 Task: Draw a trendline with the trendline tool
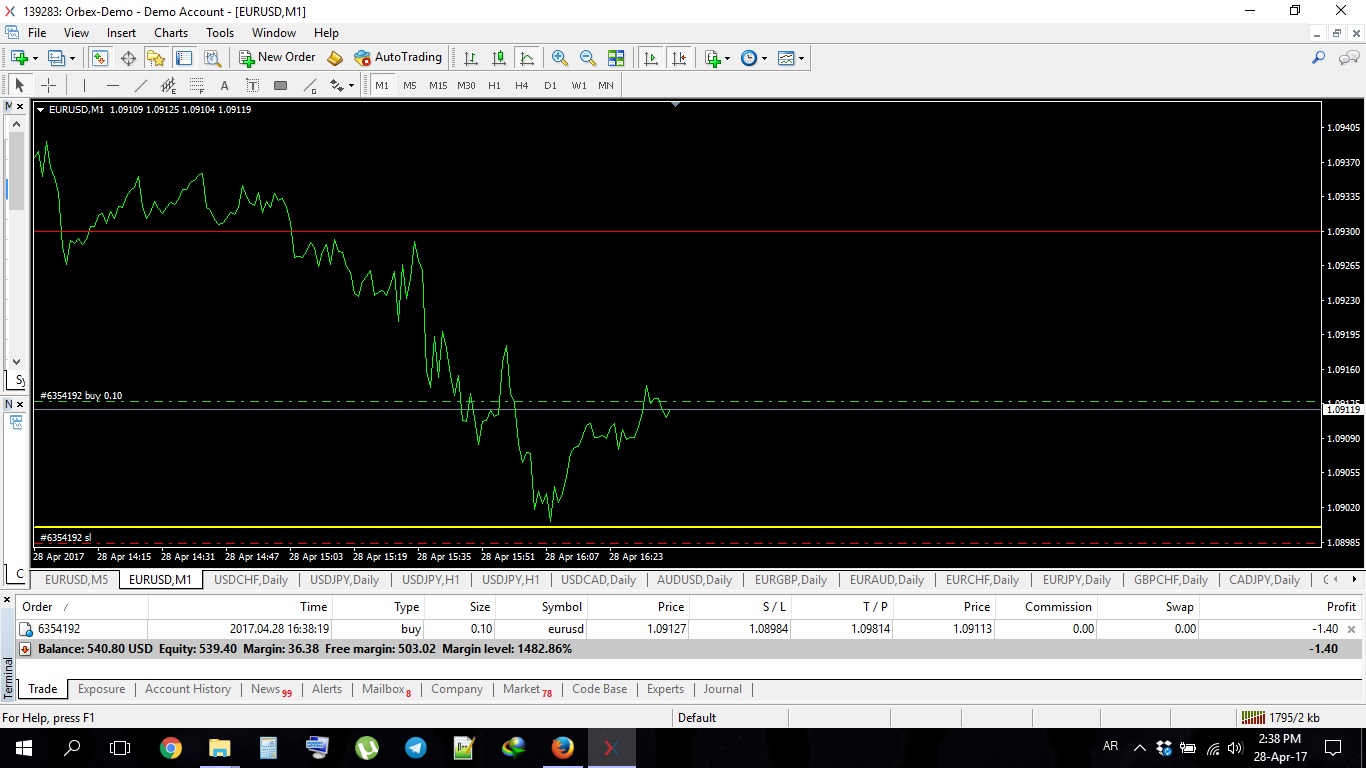point(141,86)
